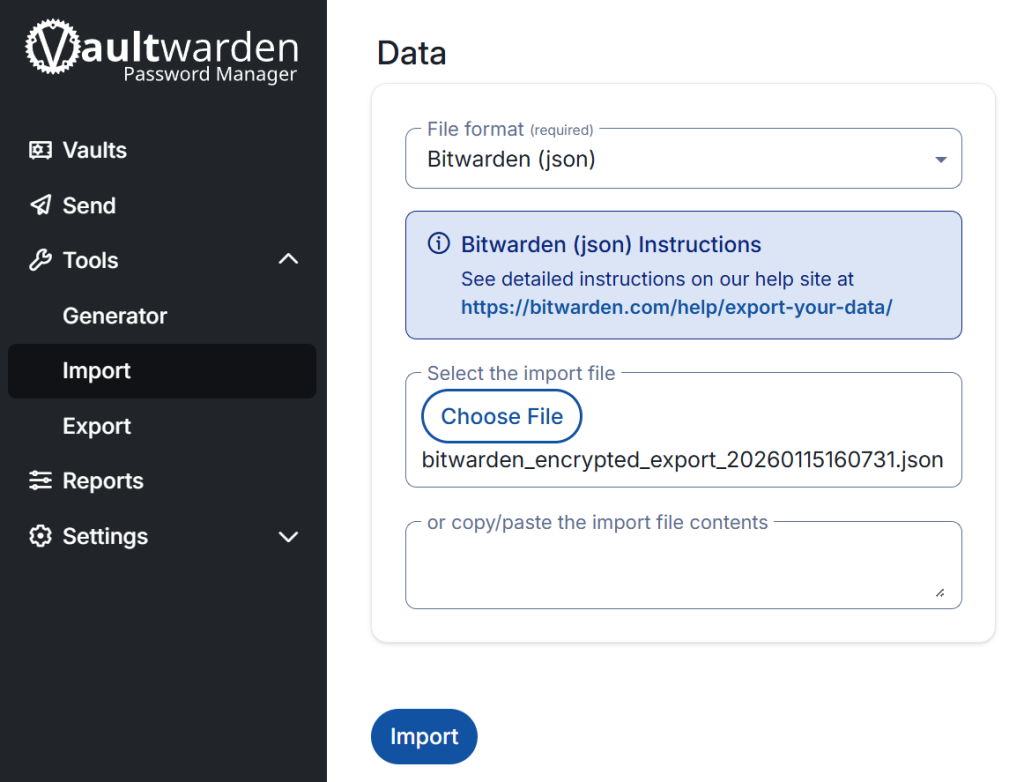Switch to the Generator page
1024x782 pixels.
[114, 315]
